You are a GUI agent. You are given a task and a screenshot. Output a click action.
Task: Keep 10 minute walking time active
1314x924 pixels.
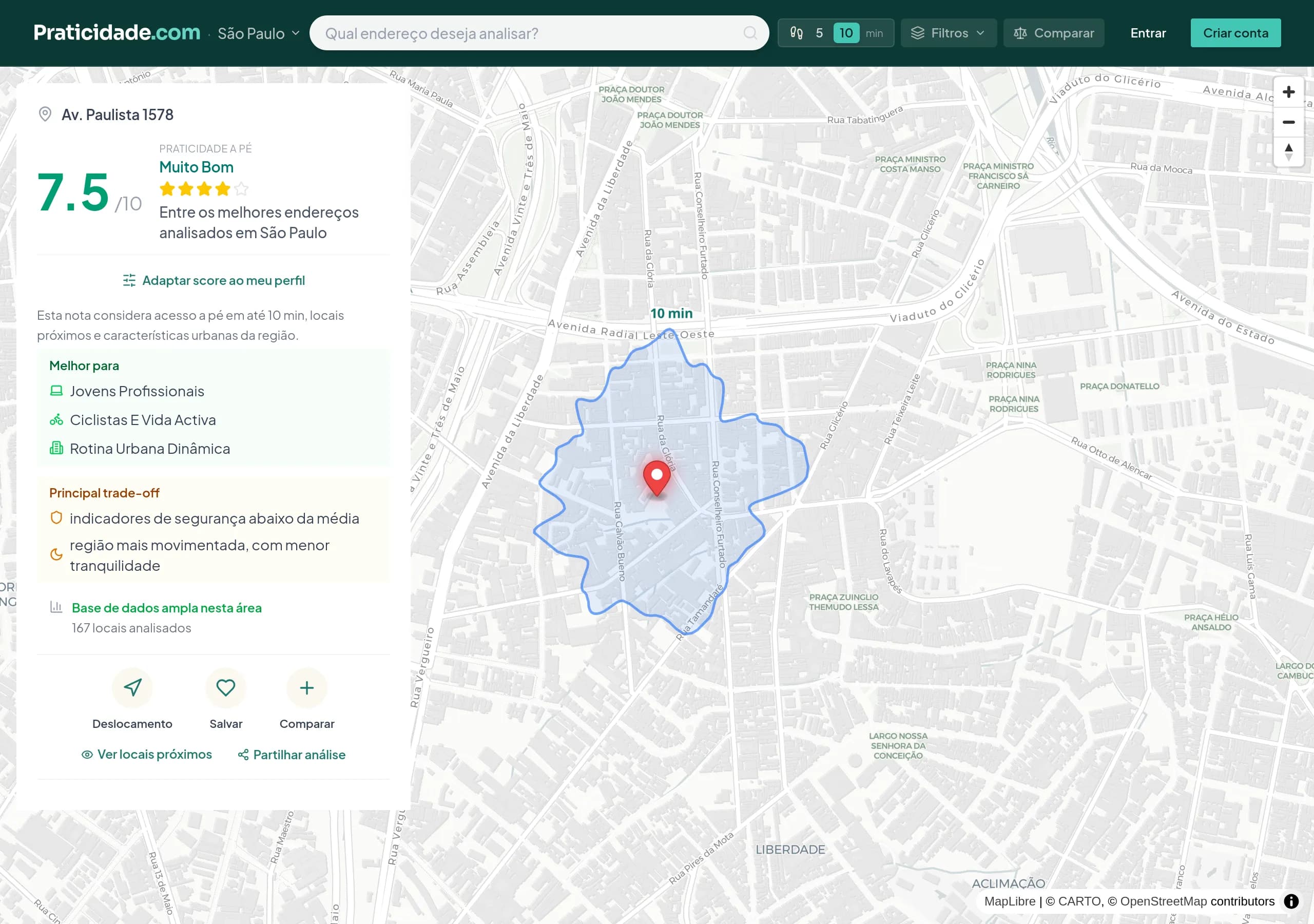(x=846, y=33)
